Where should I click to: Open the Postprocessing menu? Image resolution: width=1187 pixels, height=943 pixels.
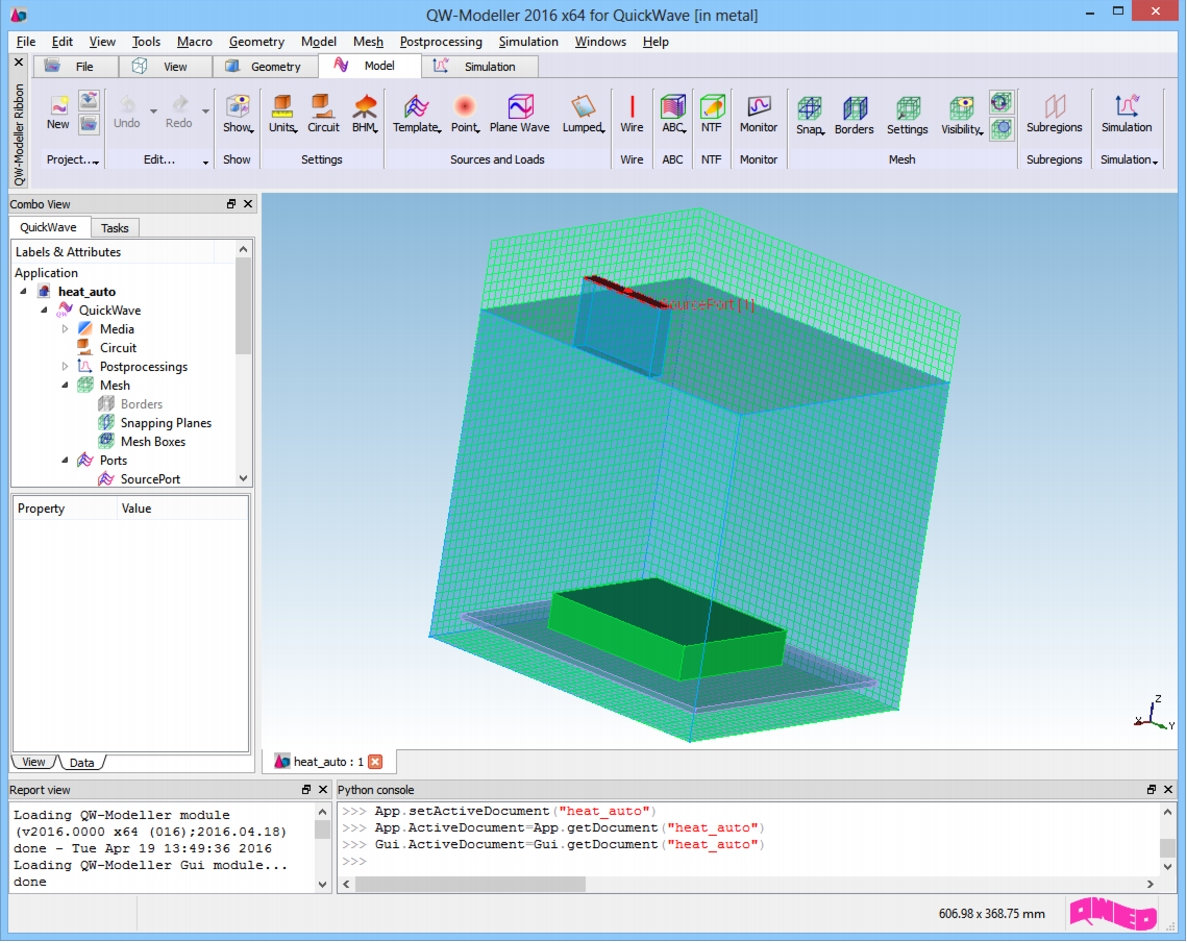click(441, 42)
